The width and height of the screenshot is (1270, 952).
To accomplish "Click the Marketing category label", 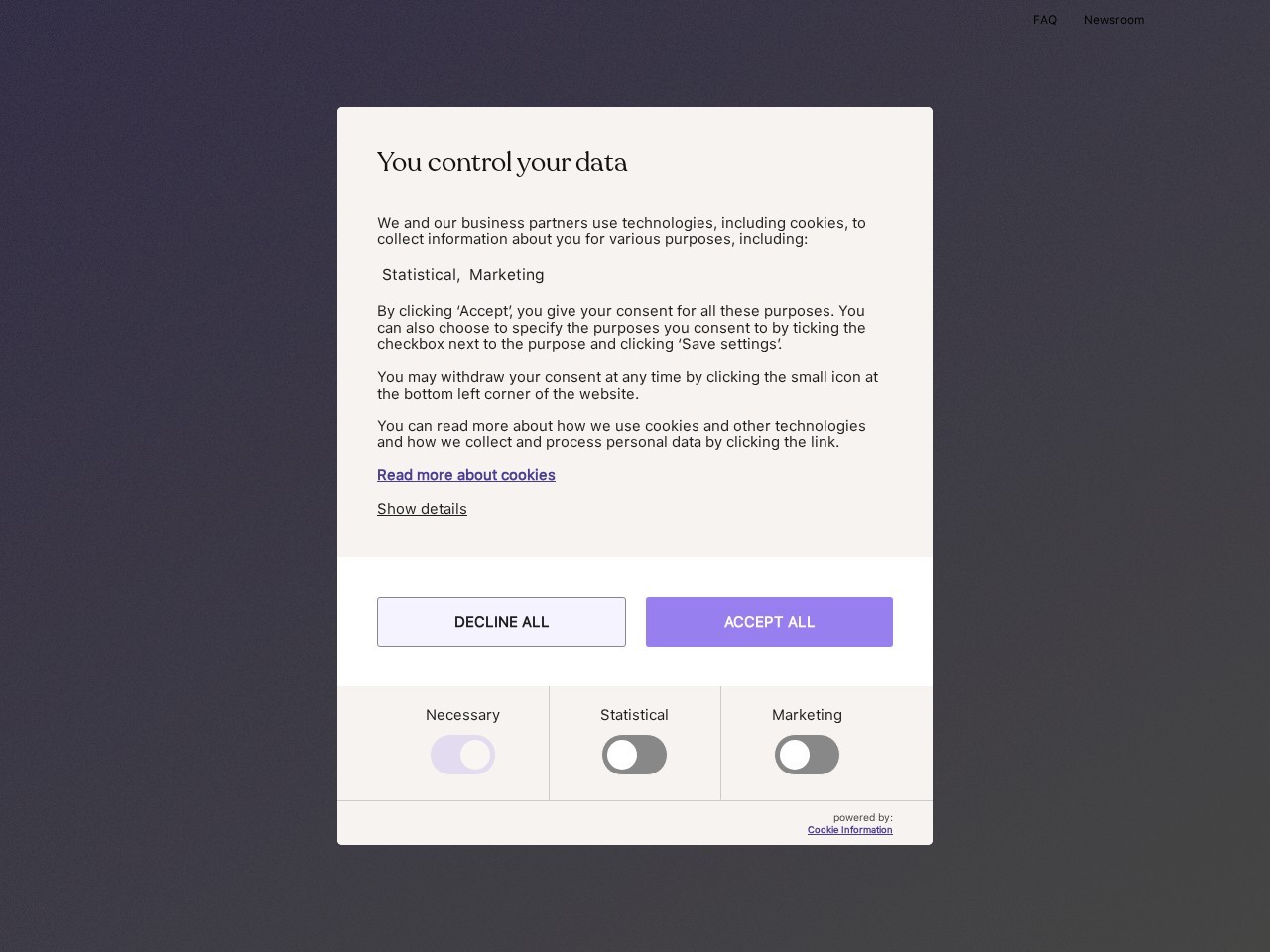I will pos(807,715).
